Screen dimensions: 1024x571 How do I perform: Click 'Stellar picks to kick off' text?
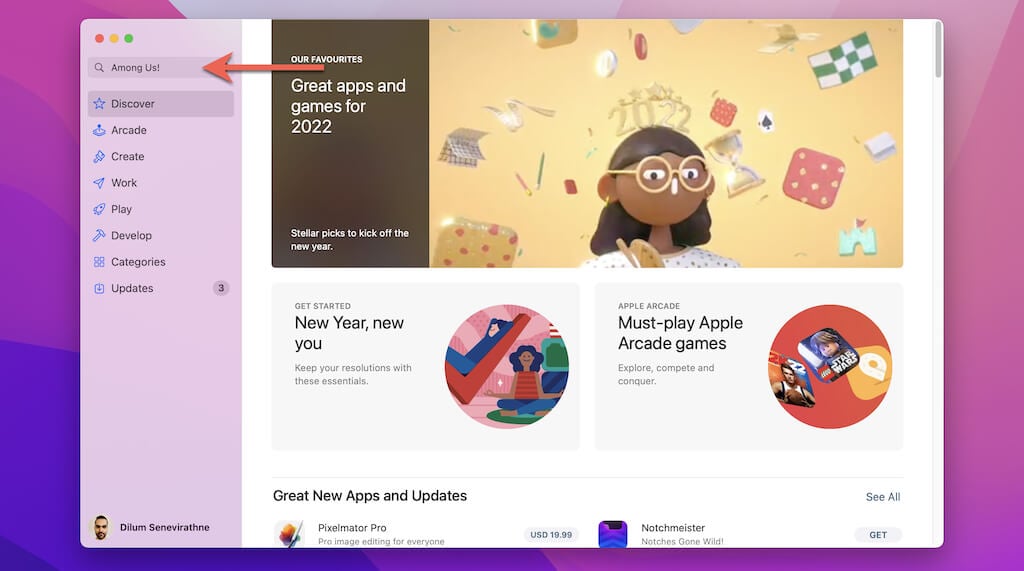[349, 240]
